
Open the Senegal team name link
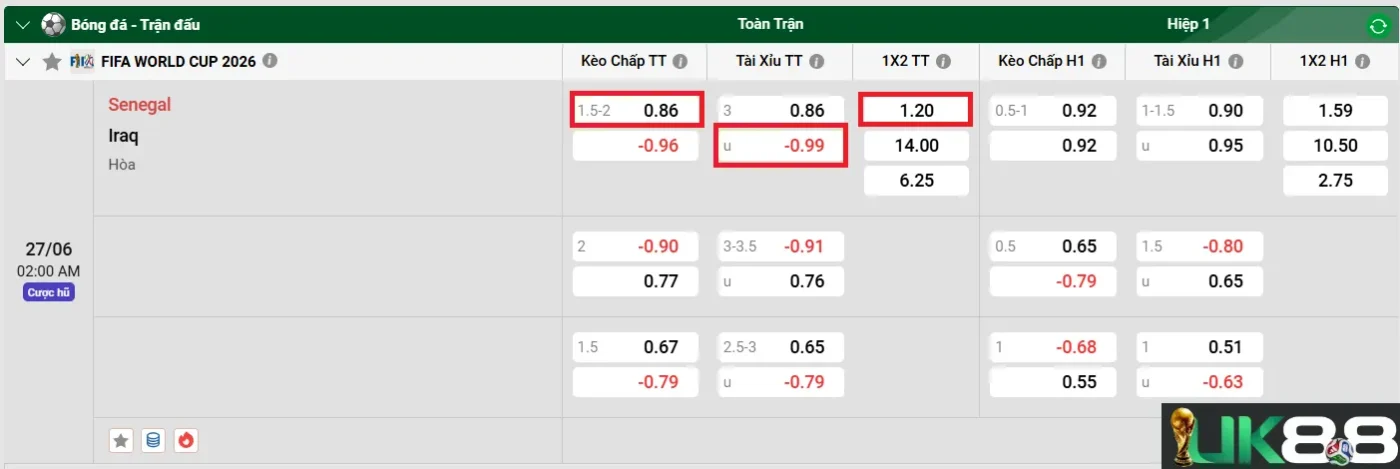(x=140, y=104)
